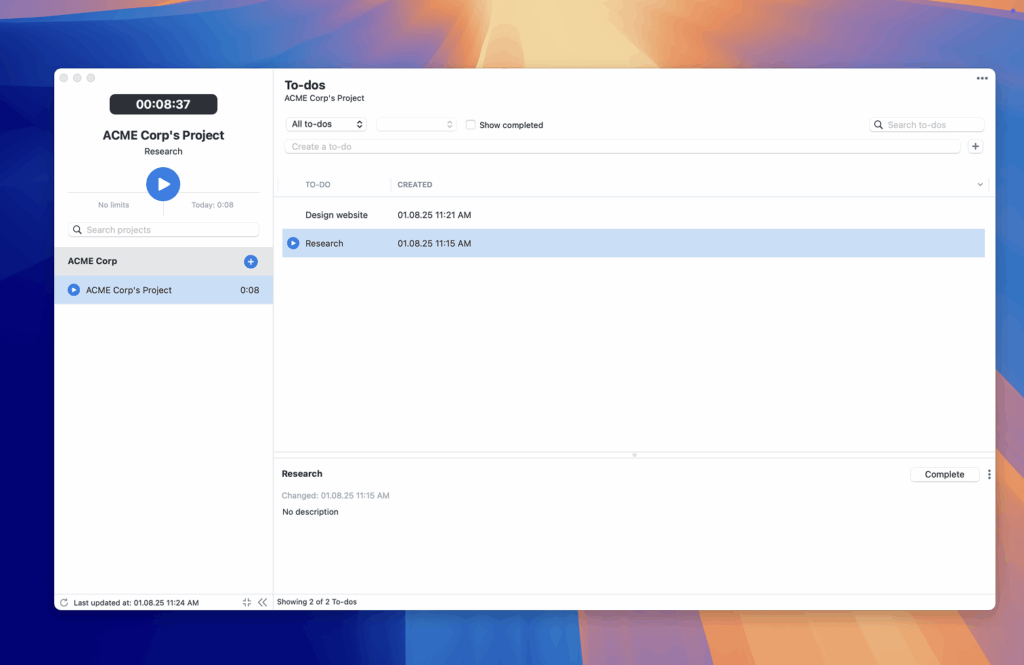This screenshot has width=1024, height=665.
Task: Focus the Search projects field
Action: pyautogui.click(x=163, y=230)
